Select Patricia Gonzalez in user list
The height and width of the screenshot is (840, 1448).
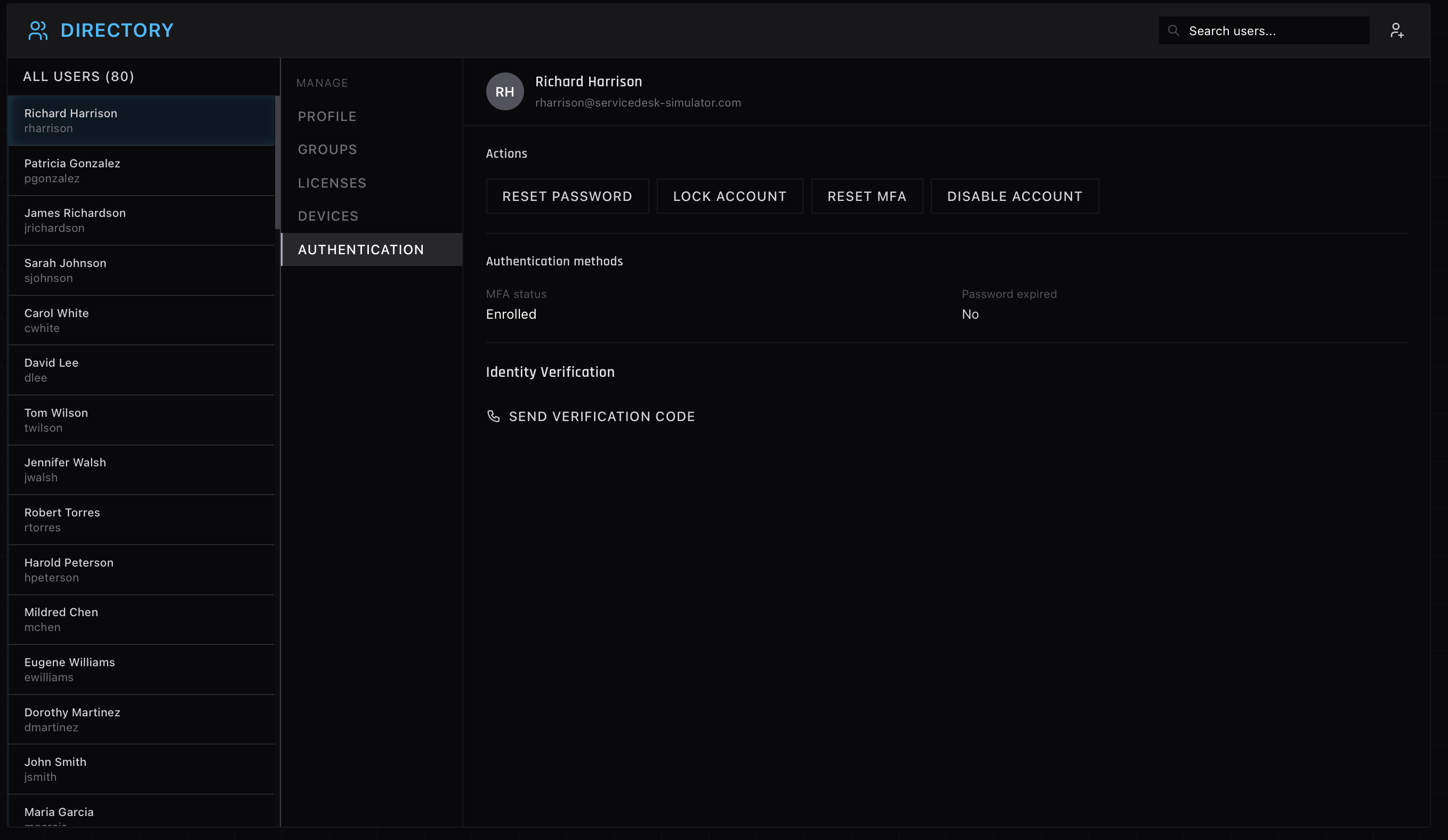tap(141, 171)
